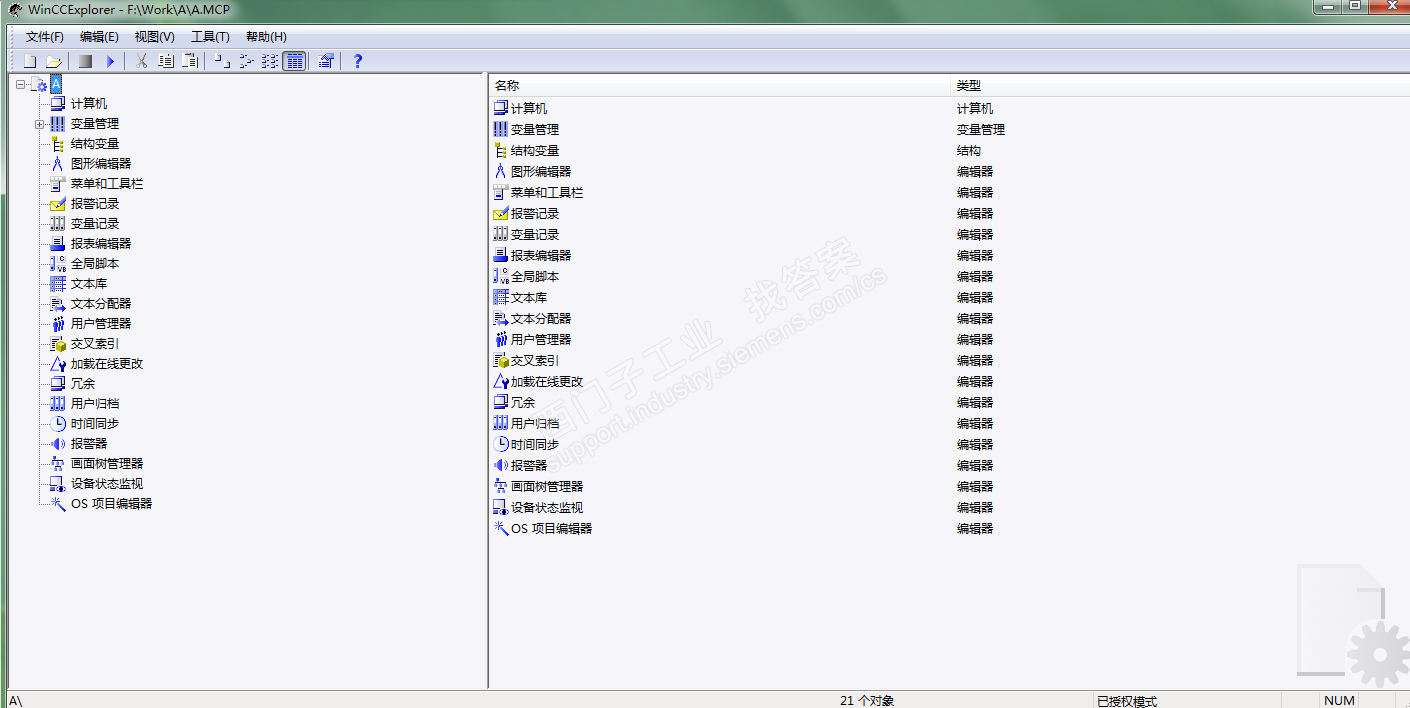
Task: Click the Cut scissors icon
Action: click(x=142, y=61)
